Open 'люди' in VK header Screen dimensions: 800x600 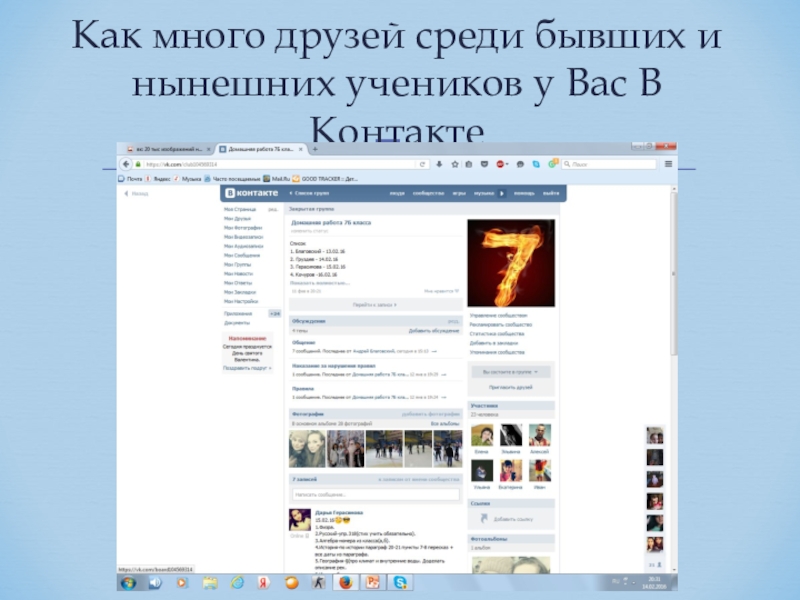pos(397,193)
